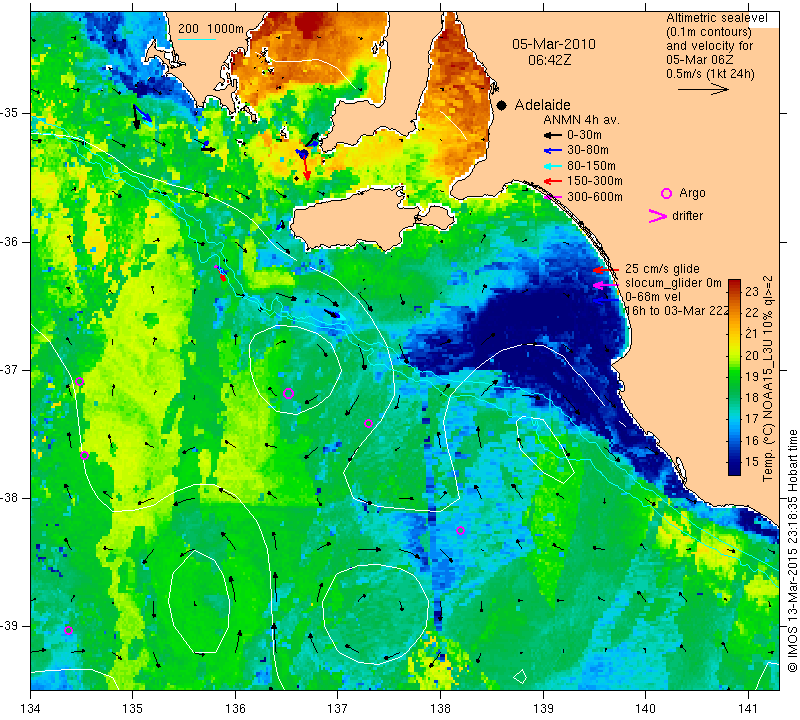Click the '150-300m' legend label
Viewport: 800px width, 720px height.
pyautogui.click(x=595, y=181)
